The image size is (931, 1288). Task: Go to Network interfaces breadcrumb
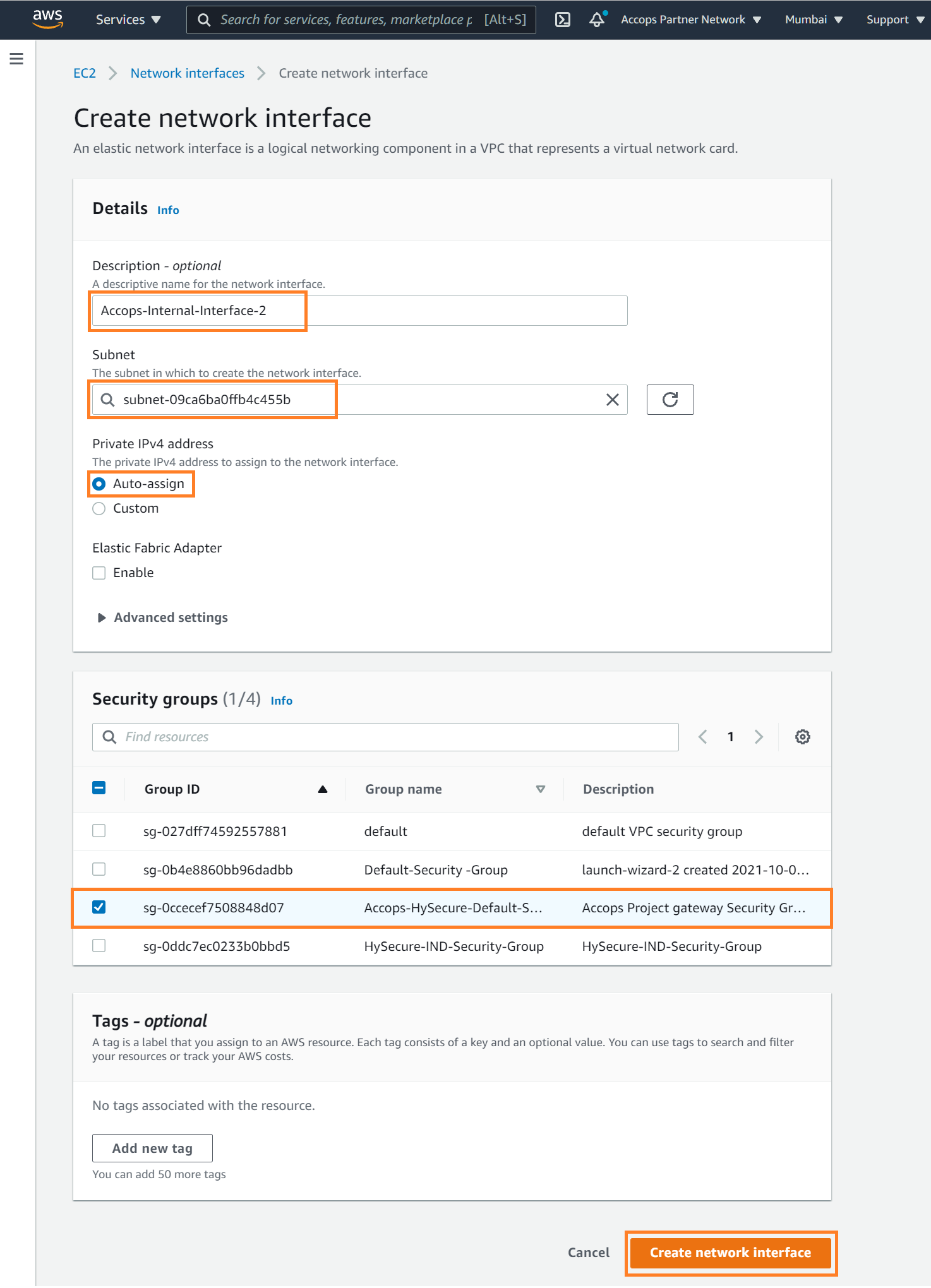pyautogui.click(x=188, y=73)
